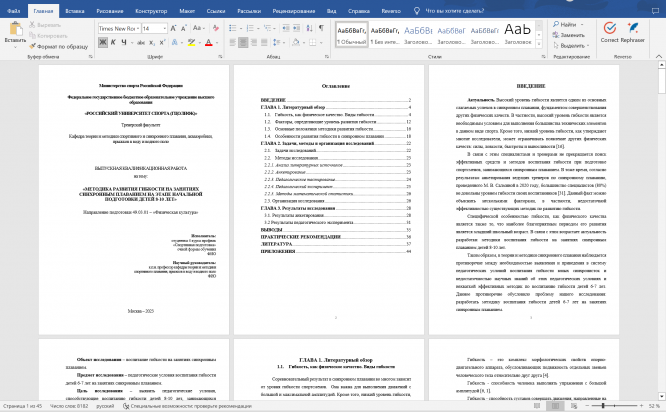
Task: Apply superscript formatting
Action: pos(162,42)
